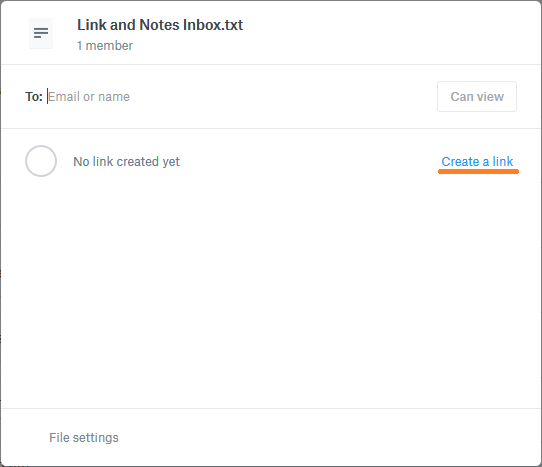This screenshot has width=542, height=467.
Task: Open the Can view permission dropdown
Action: tap(477, 96)
